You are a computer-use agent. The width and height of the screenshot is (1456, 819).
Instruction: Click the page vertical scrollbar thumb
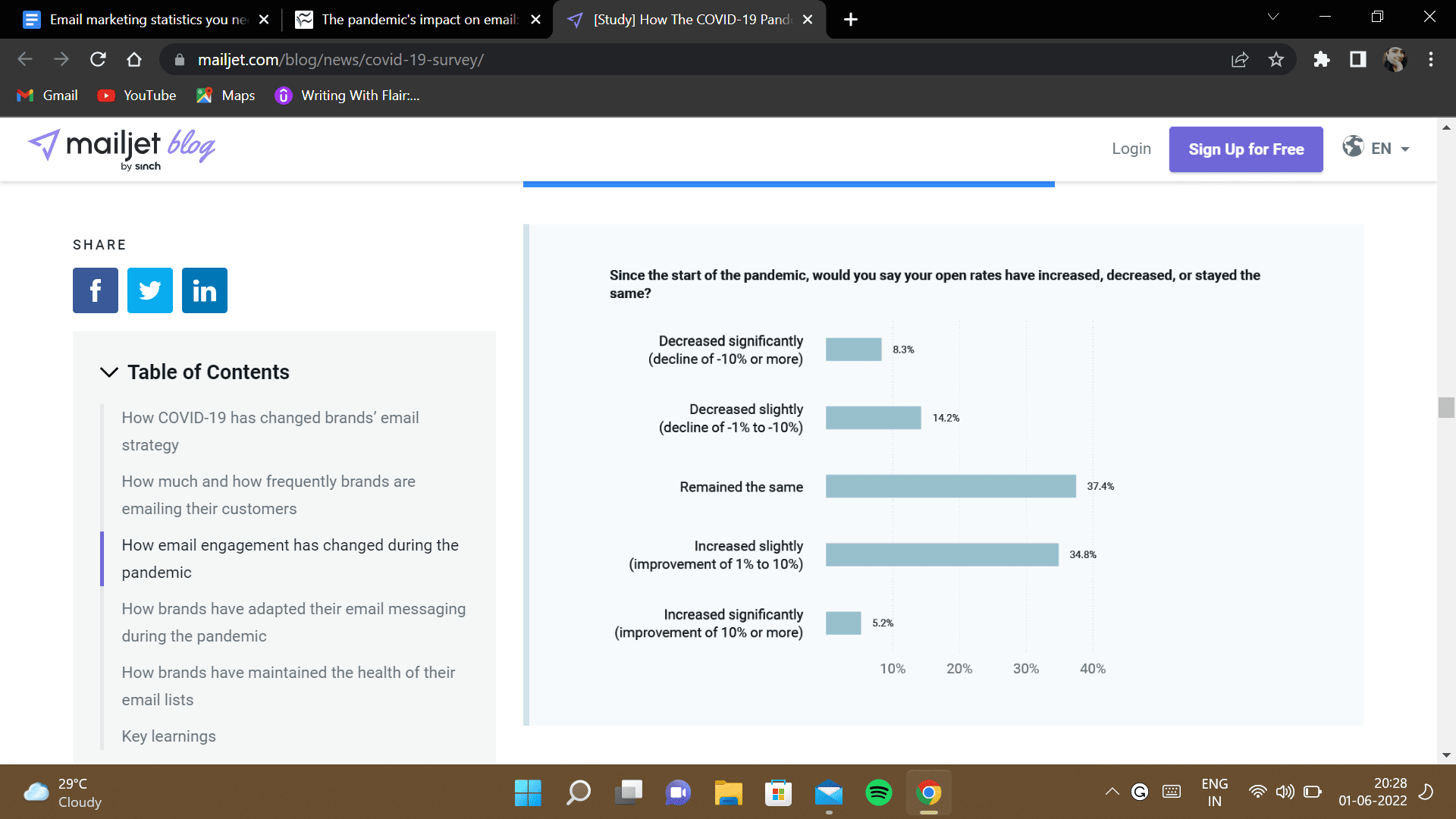pyautogui.click(x=1446, y=407)
